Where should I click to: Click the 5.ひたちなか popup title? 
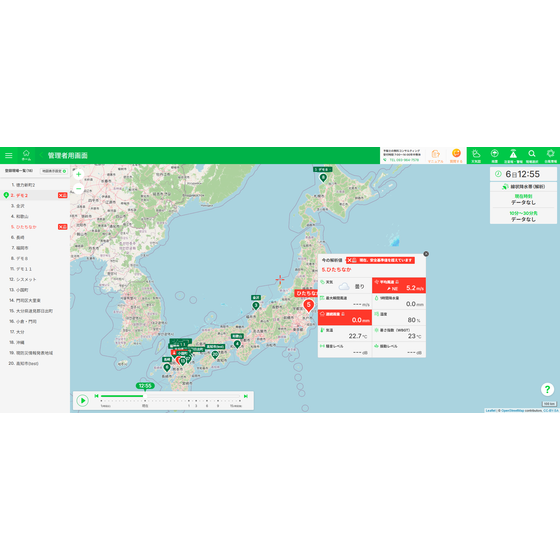[336, 270]
